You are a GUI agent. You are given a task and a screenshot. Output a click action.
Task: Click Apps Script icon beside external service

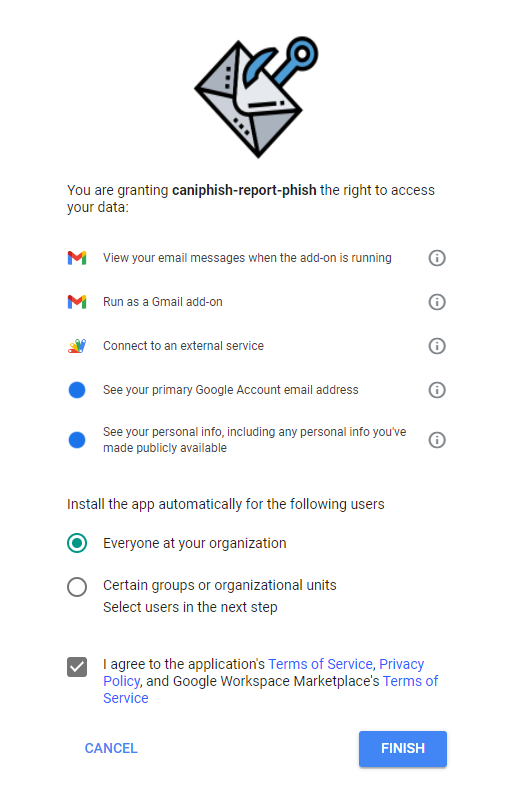[77, 346]
